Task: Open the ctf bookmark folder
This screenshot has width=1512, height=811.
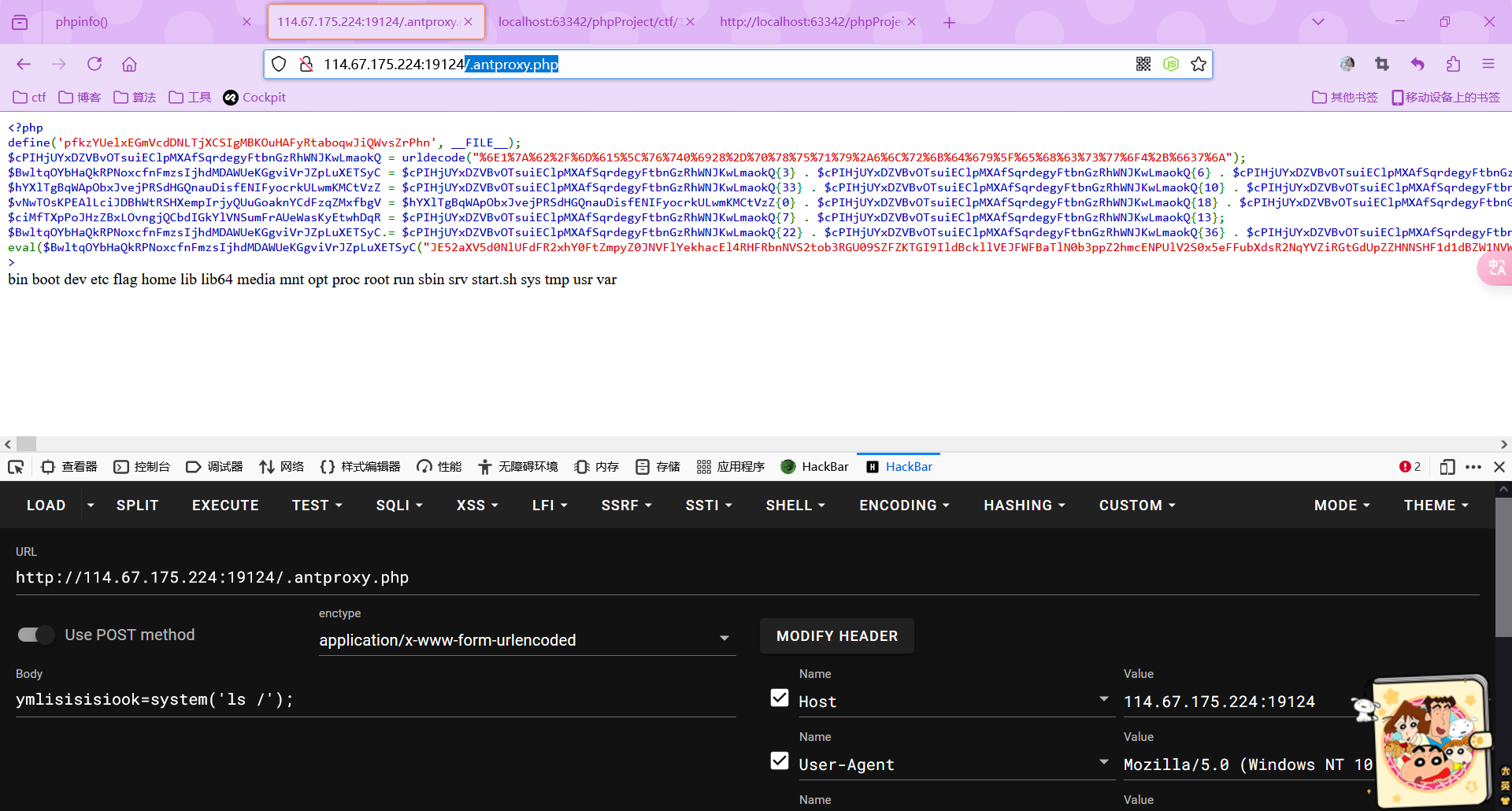Action: [x=29, y=98]
